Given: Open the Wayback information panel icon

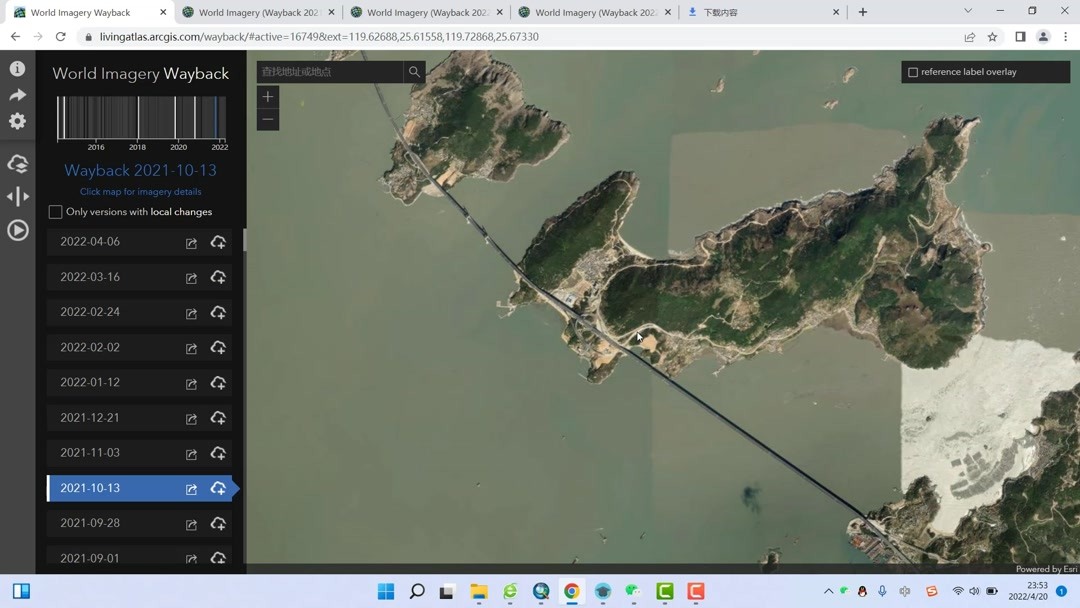Looking at the screenshot, I should click(17, 68).
